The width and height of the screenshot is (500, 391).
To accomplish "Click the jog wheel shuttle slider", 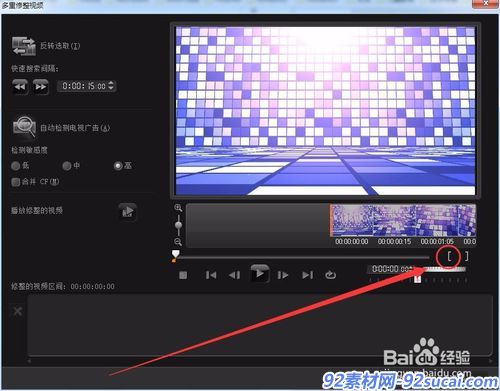I will point(418,279).
